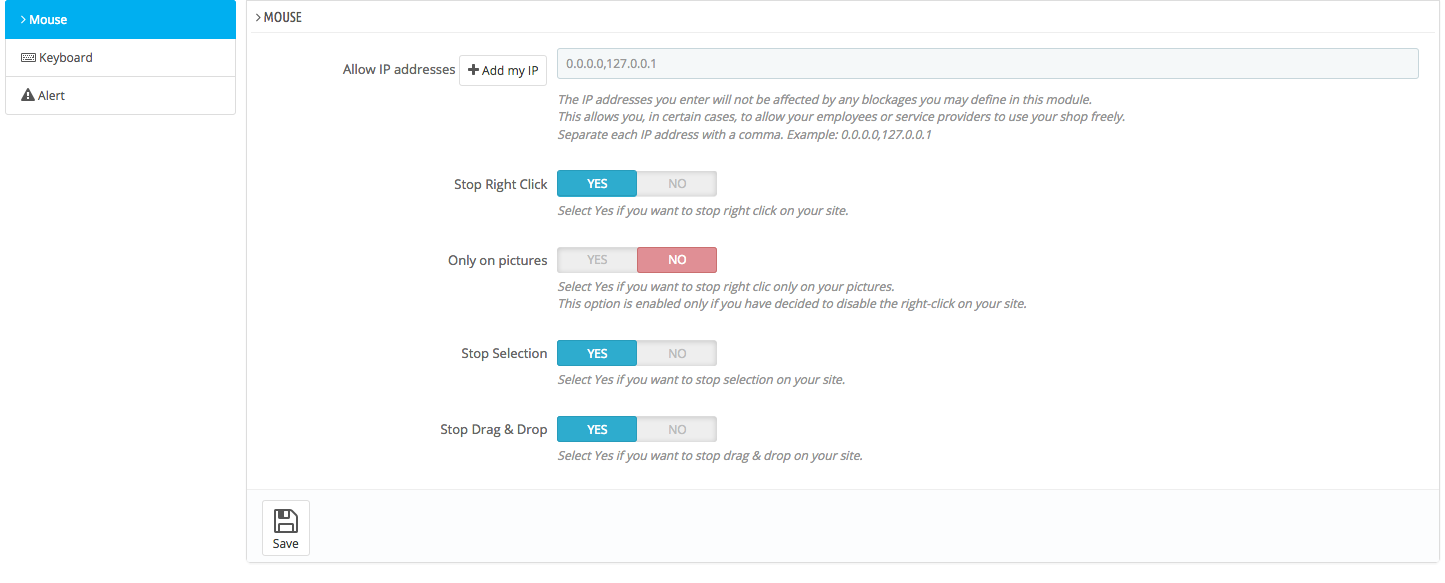Click the Add my IP button
The width and height of the screenshot is (1445, 583).
coord(503,70)
